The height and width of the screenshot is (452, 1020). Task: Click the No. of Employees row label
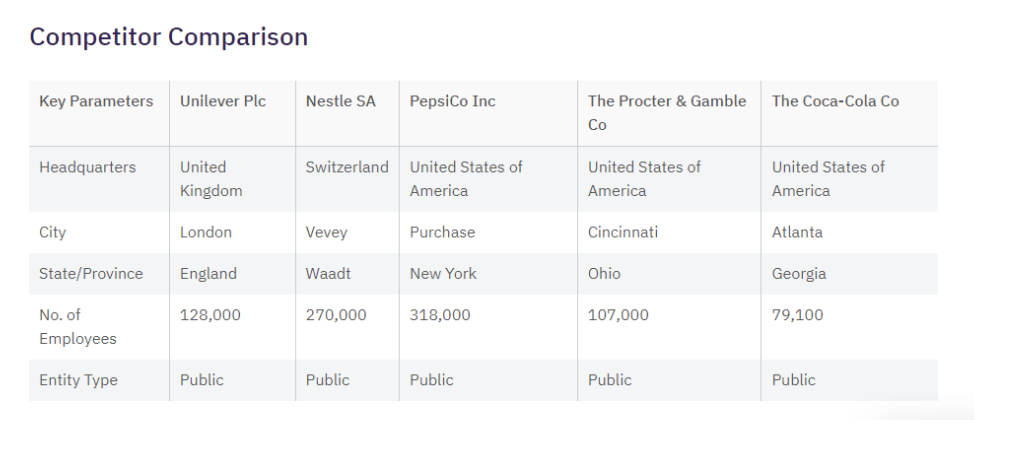click(77, 326)
